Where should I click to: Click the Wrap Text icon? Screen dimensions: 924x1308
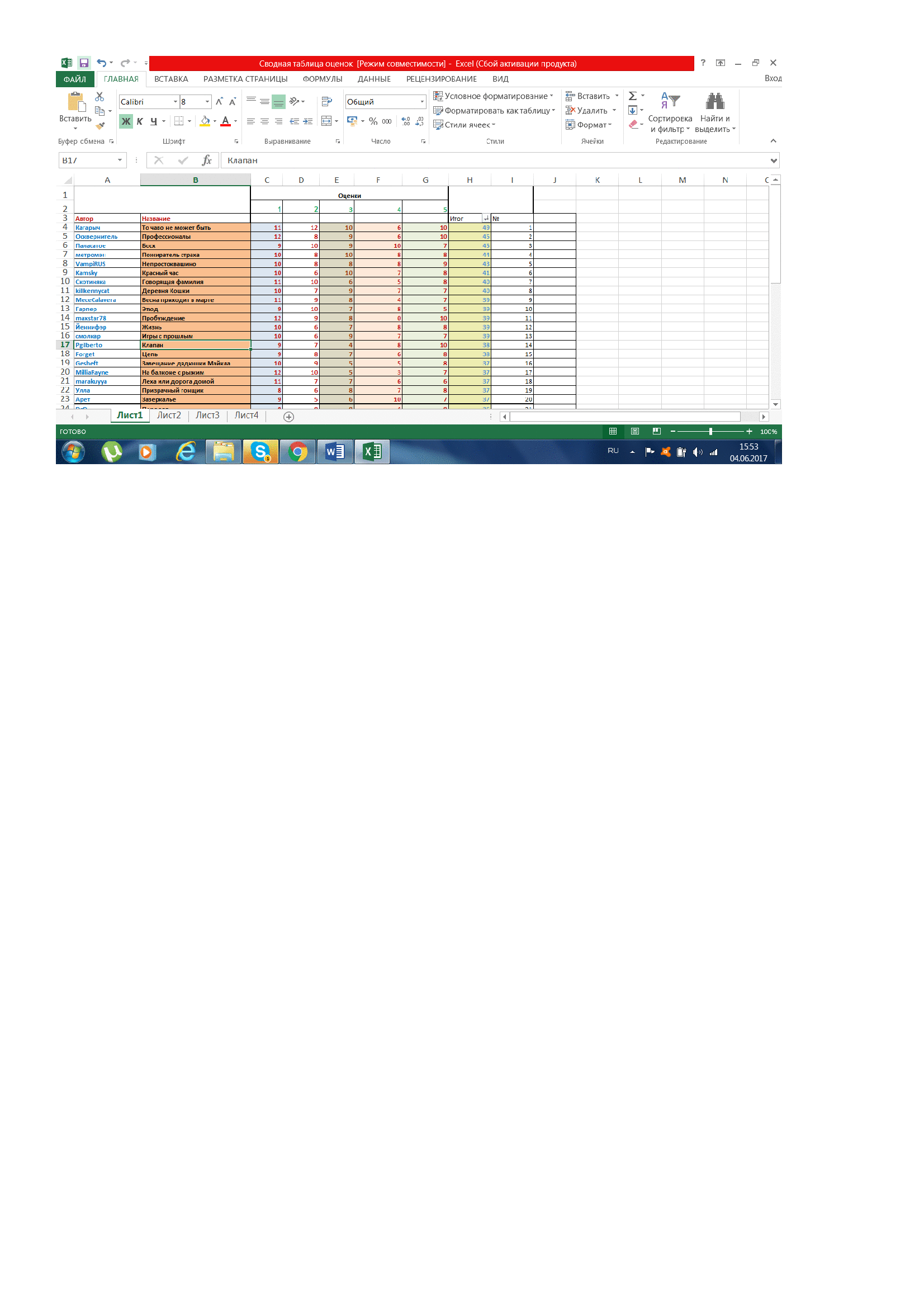(x=327, y=102)
